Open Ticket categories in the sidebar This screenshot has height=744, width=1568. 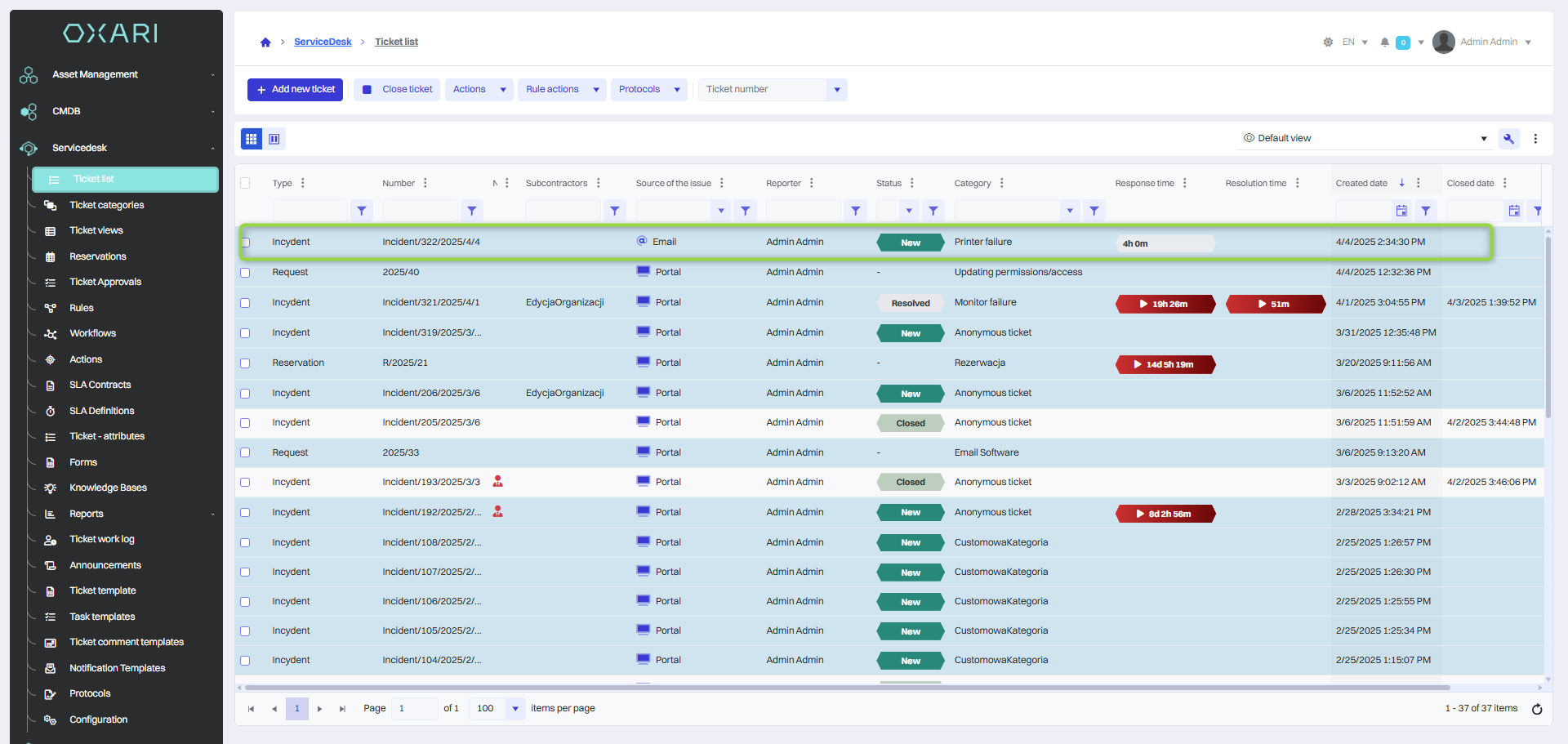[x=106, y=205]
